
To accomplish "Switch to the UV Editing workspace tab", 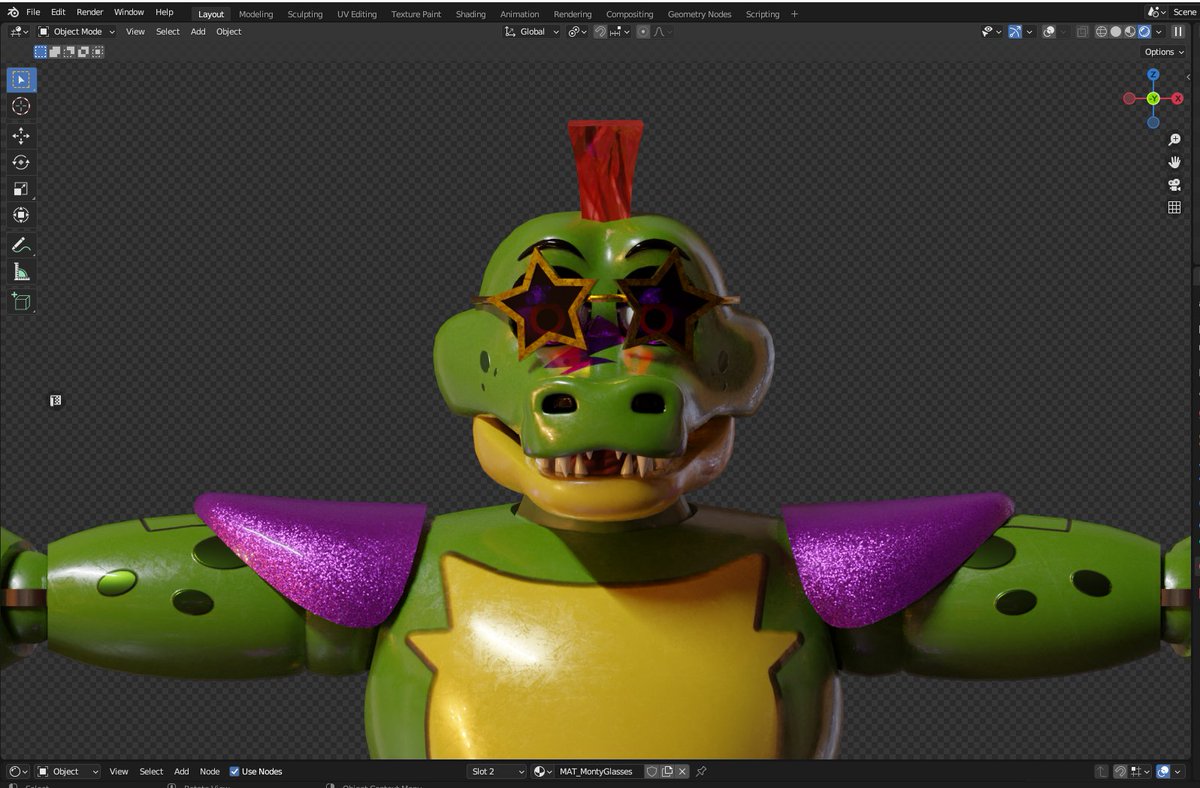I will click(357, 14).
